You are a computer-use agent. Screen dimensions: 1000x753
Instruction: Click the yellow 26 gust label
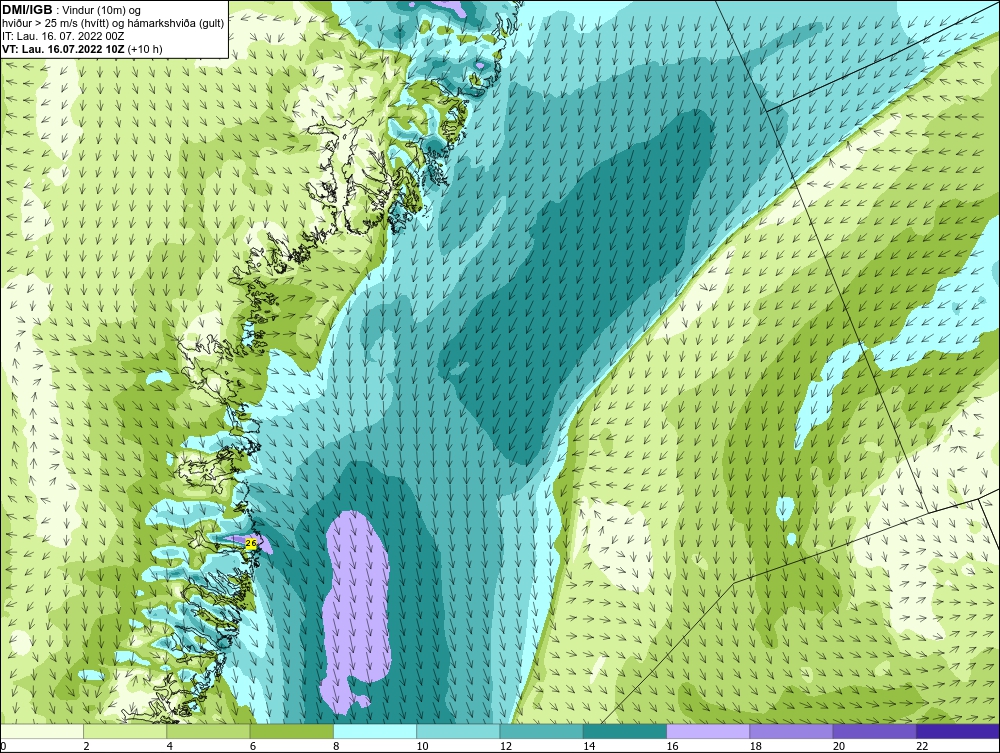pyautogui.click(x=251, y=543)
